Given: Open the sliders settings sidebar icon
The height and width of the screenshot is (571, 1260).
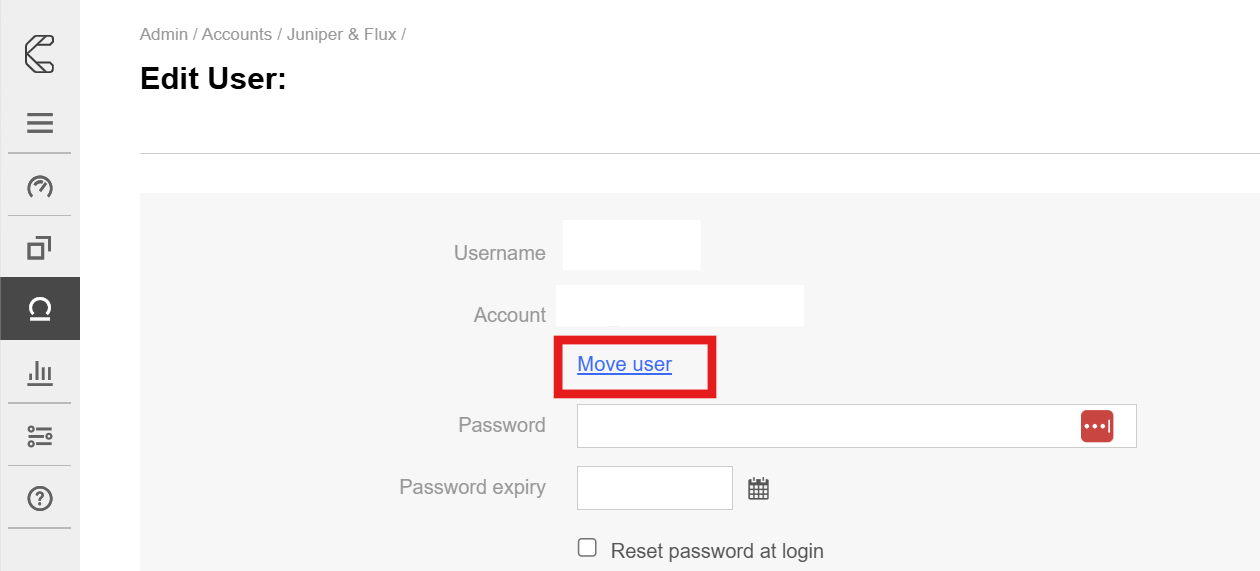Looking at the screenshot, I should [x=40, y=436].
